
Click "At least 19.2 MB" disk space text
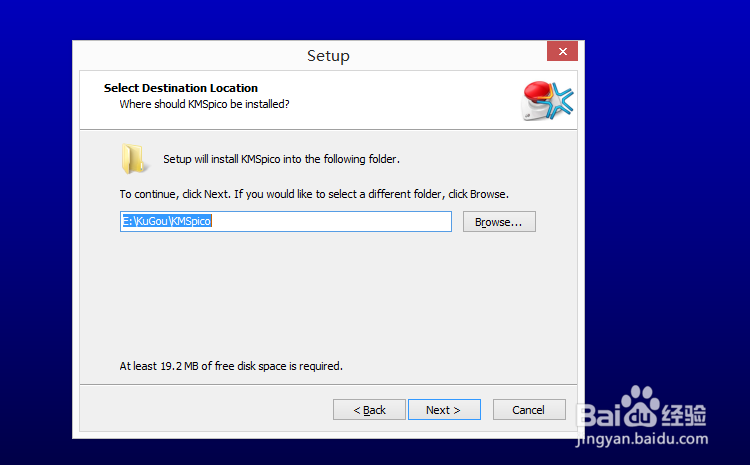coord(231,366)
